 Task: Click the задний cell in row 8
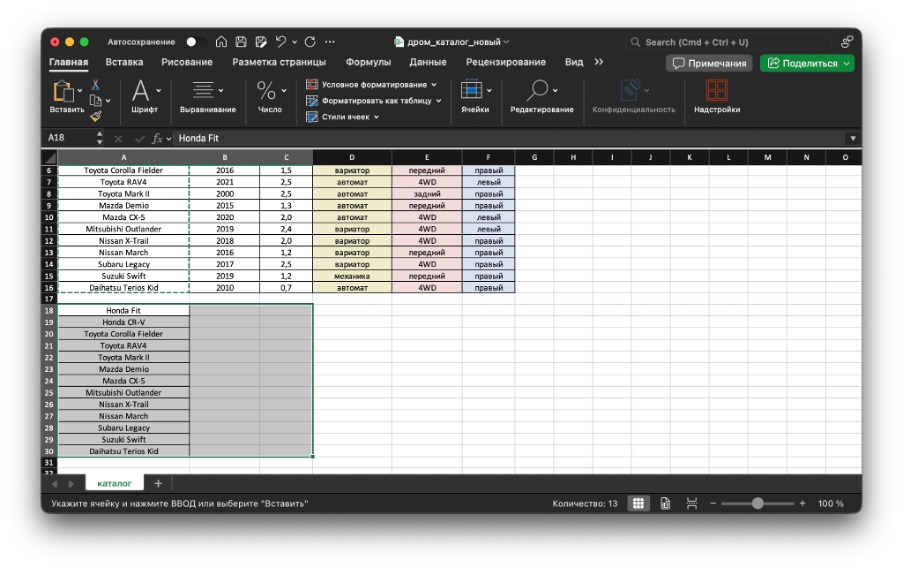pyautogui.click(x=427, y=194)
